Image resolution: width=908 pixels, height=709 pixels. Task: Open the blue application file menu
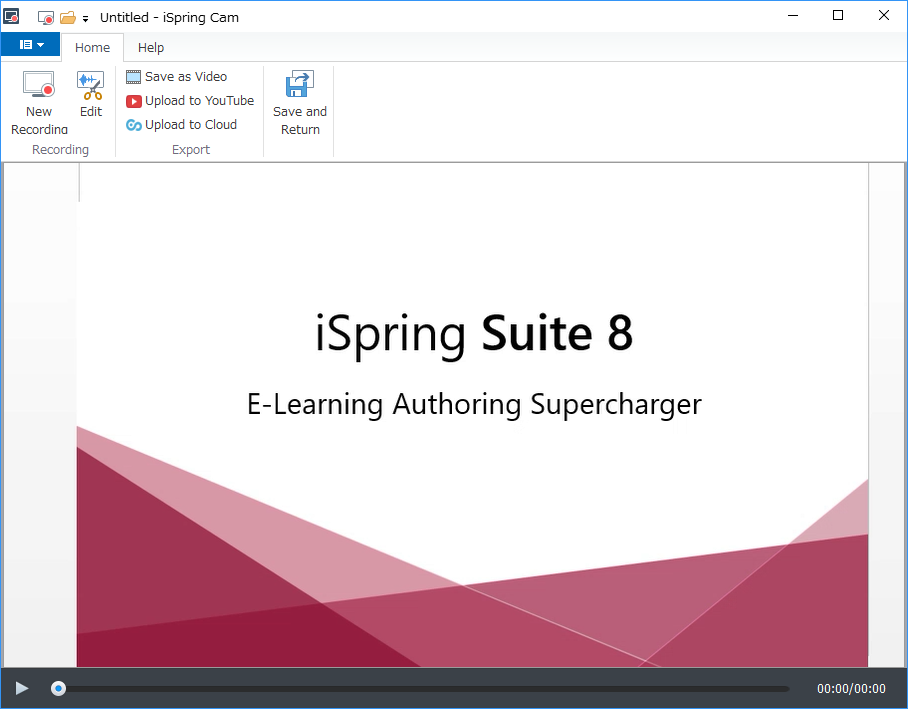(31, 45)
